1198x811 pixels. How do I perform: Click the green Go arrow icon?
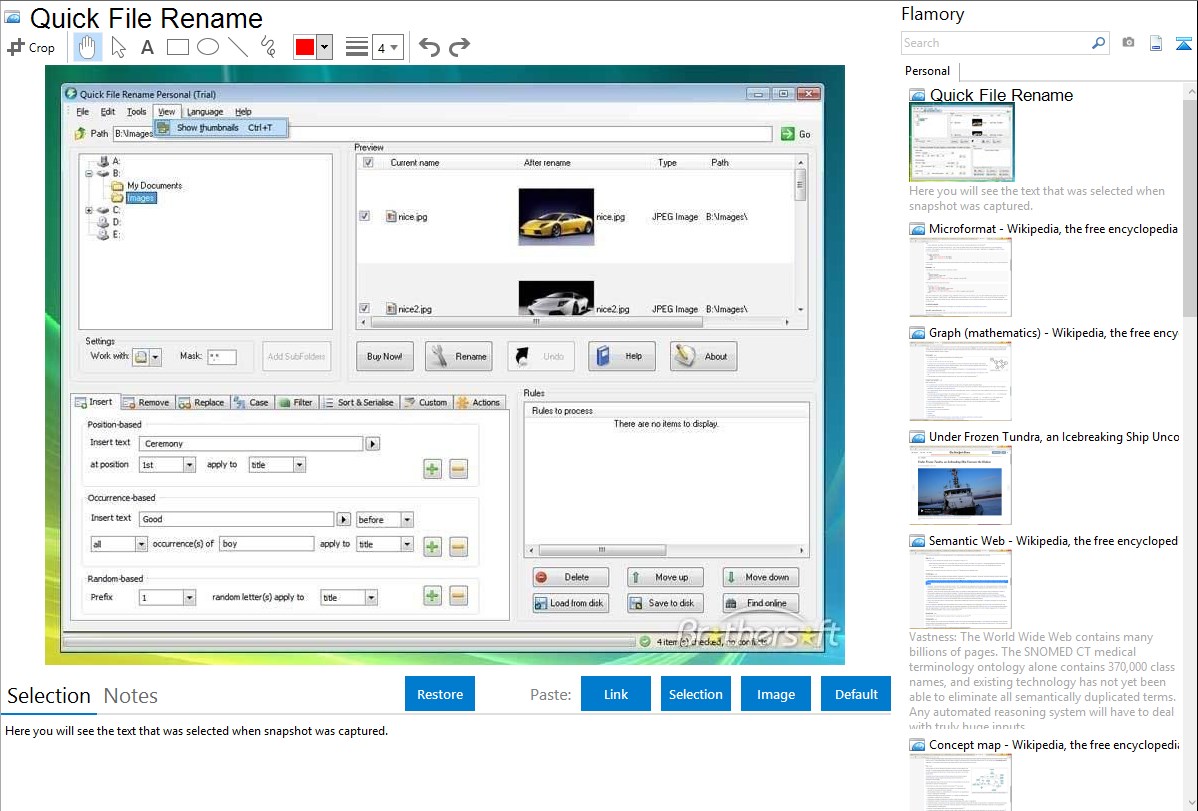(x=788, y=134)
